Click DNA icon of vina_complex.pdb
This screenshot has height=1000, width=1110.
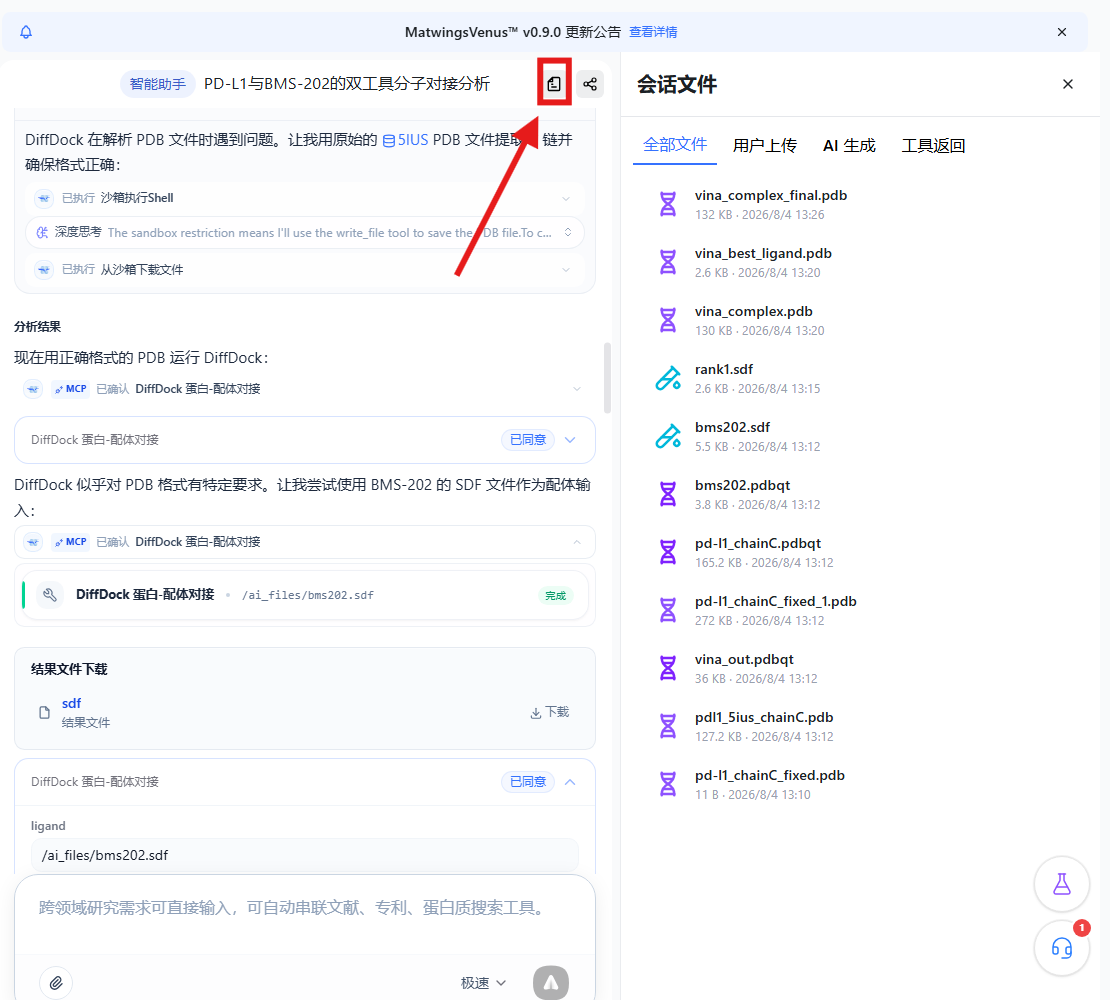click(668, 321)
